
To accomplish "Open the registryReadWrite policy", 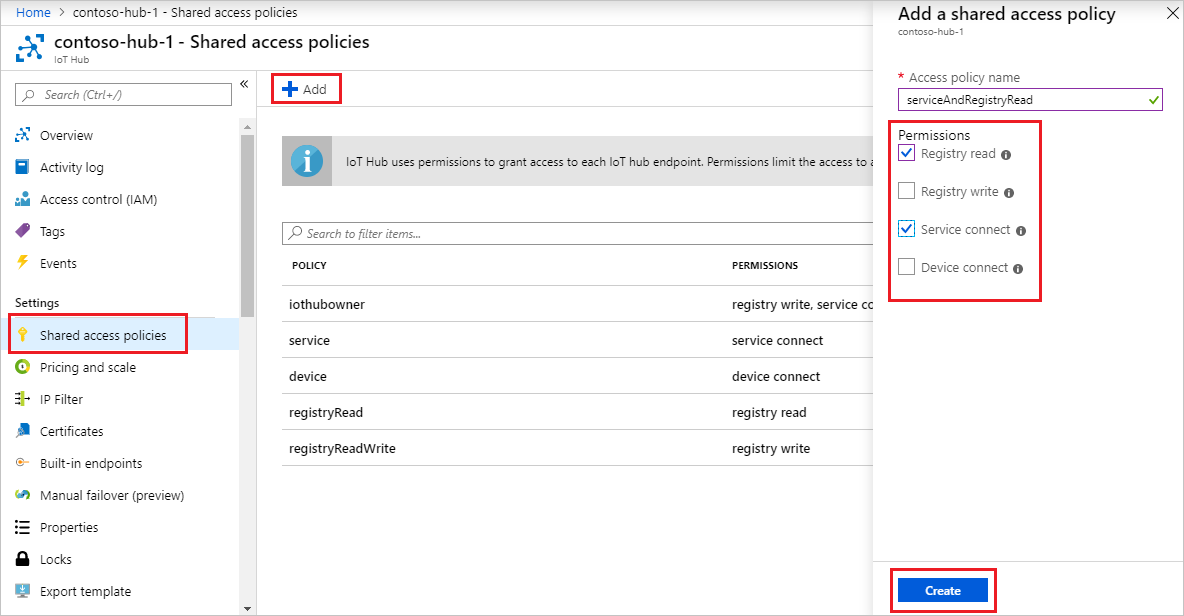I will click(x=578, y=448).
